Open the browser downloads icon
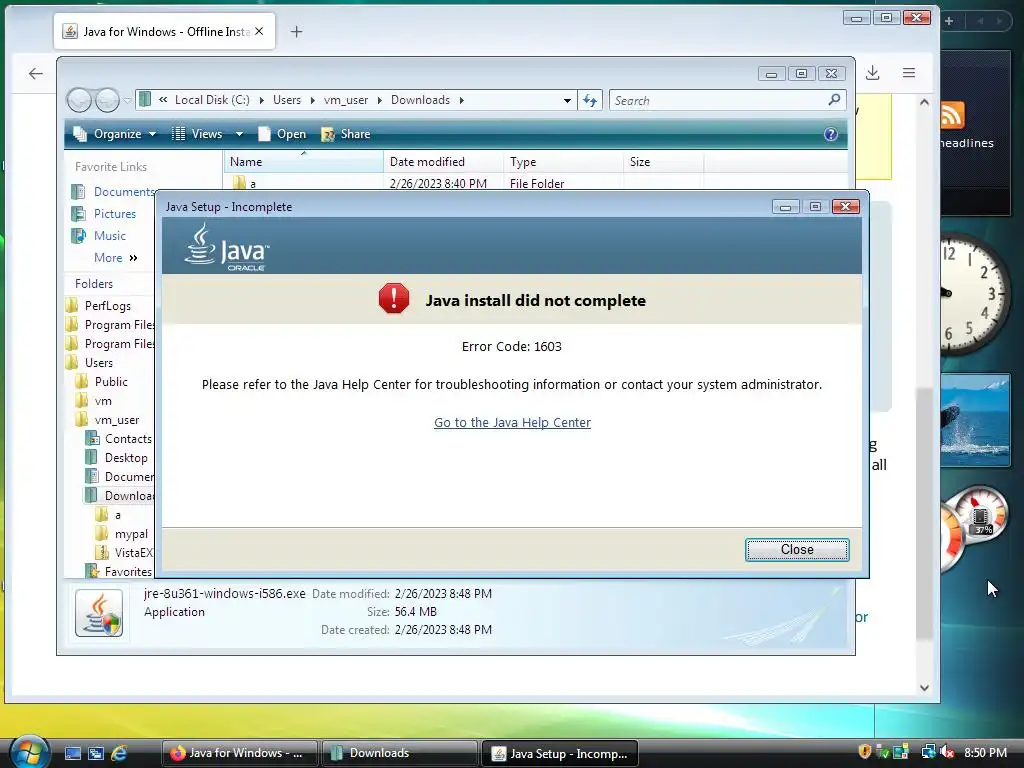 coord(872,73)
